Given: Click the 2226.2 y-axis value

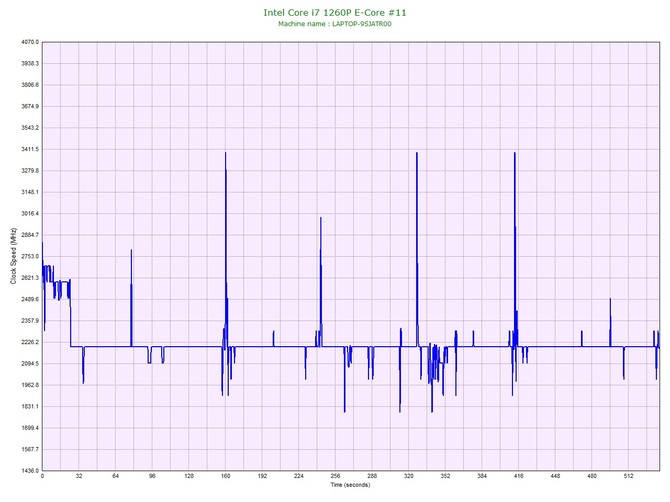Looking at the screenshot, I should point(30,342).
